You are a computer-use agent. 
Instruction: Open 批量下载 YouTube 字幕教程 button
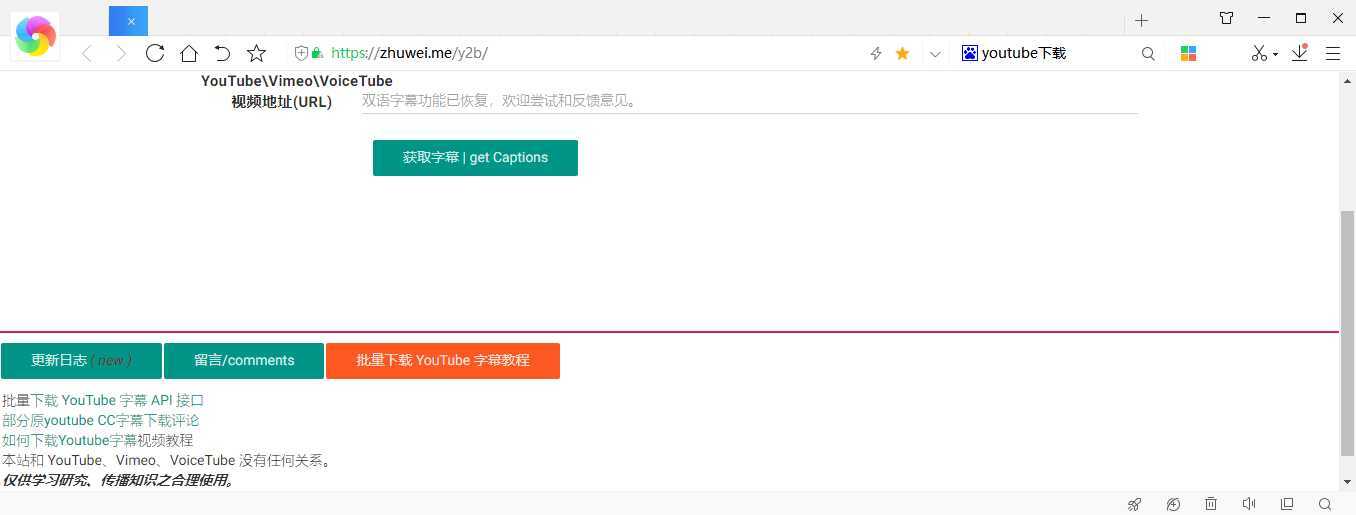[443, 361]
